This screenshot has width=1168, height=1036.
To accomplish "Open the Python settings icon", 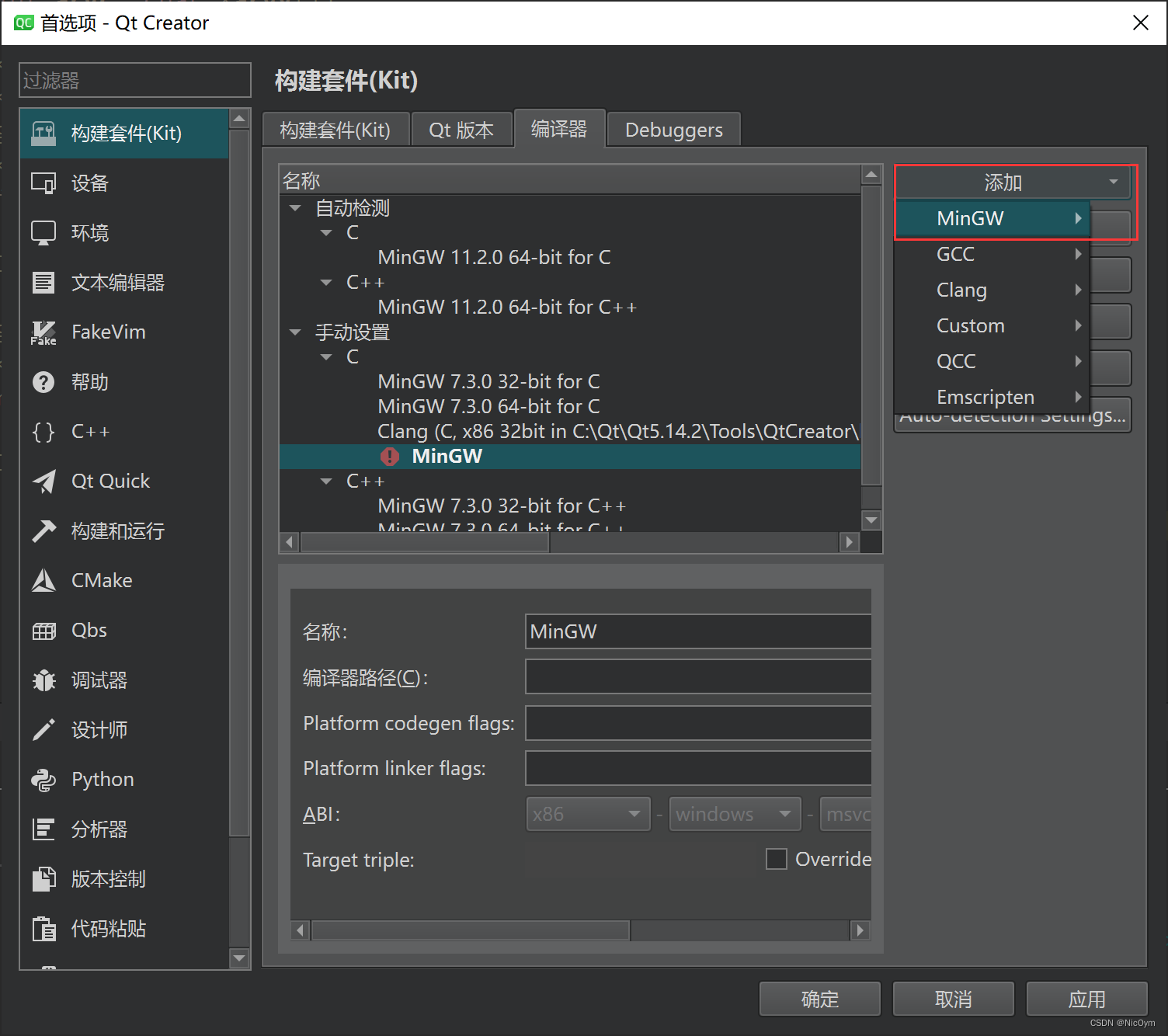I will [x=43, y=780].
